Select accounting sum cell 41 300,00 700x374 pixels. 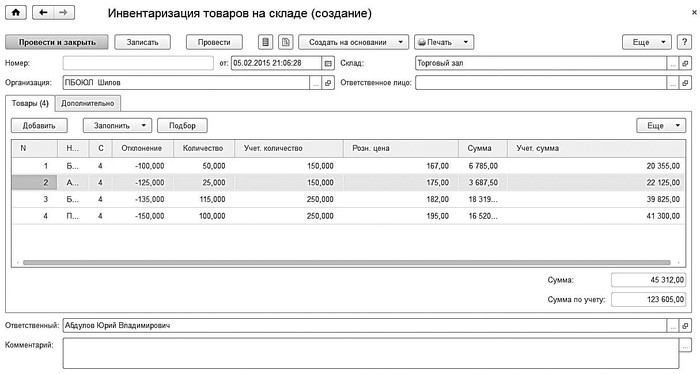[596, 216]
